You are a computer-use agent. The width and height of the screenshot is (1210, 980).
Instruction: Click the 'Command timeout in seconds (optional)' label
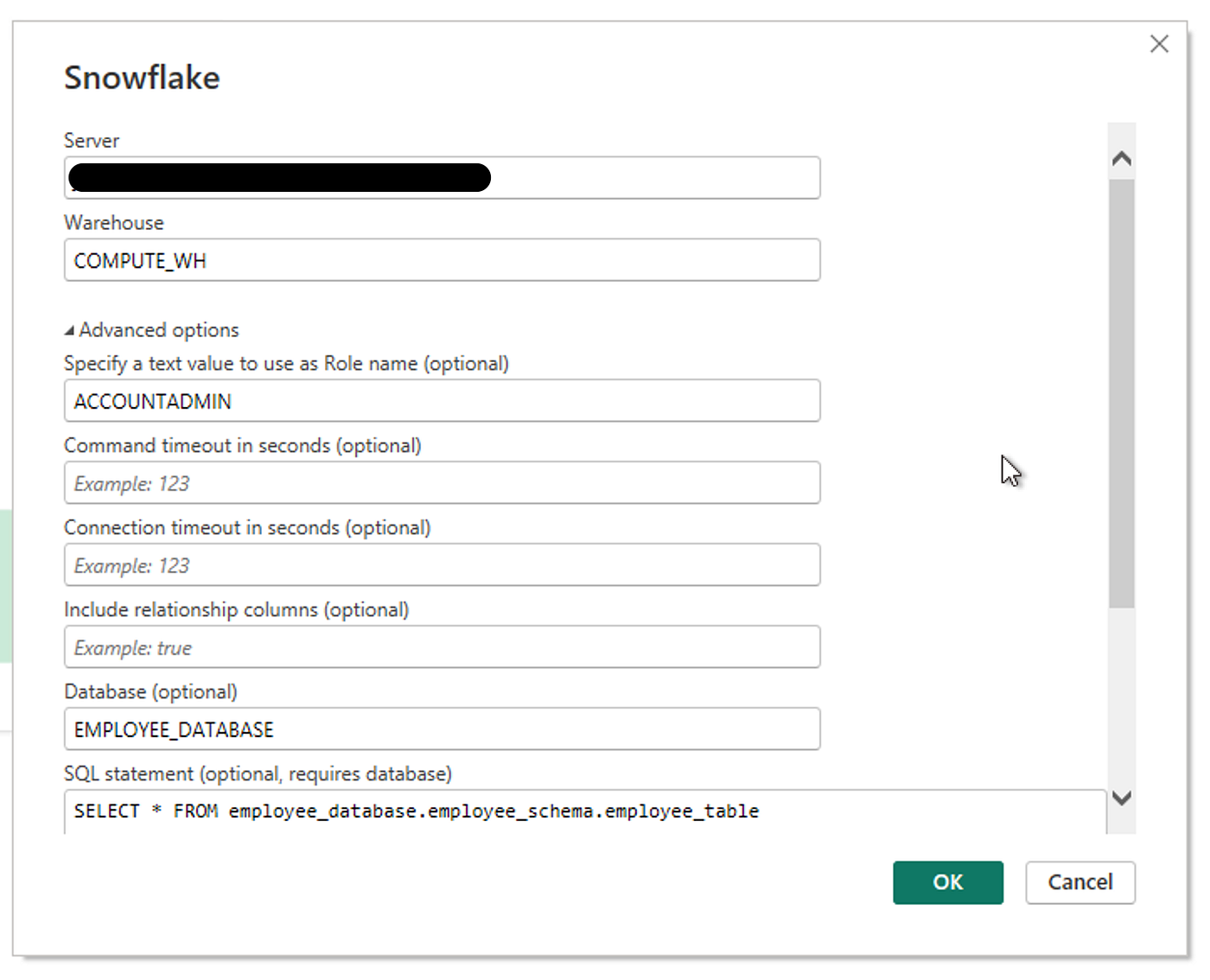(243, 446)
